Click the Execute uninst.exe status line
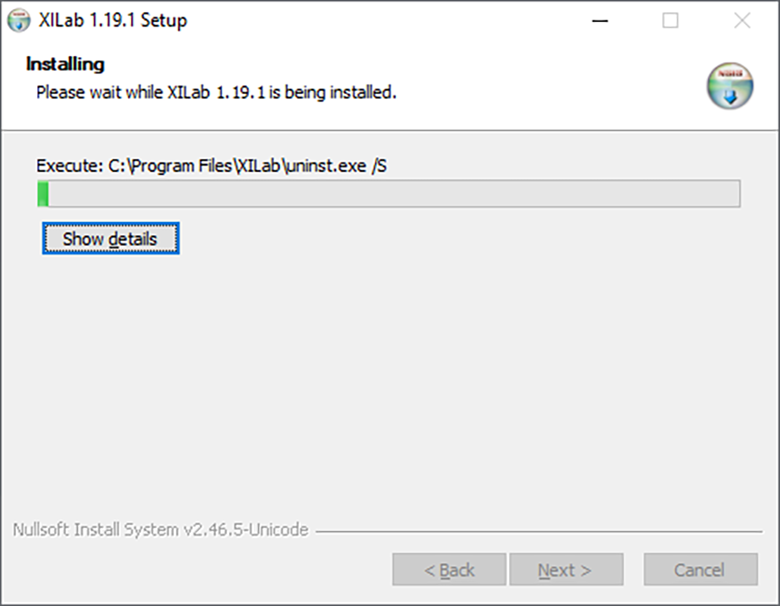The width and height of the screenshot is (780, 606). pyautogui.click(x=211, y=165)
